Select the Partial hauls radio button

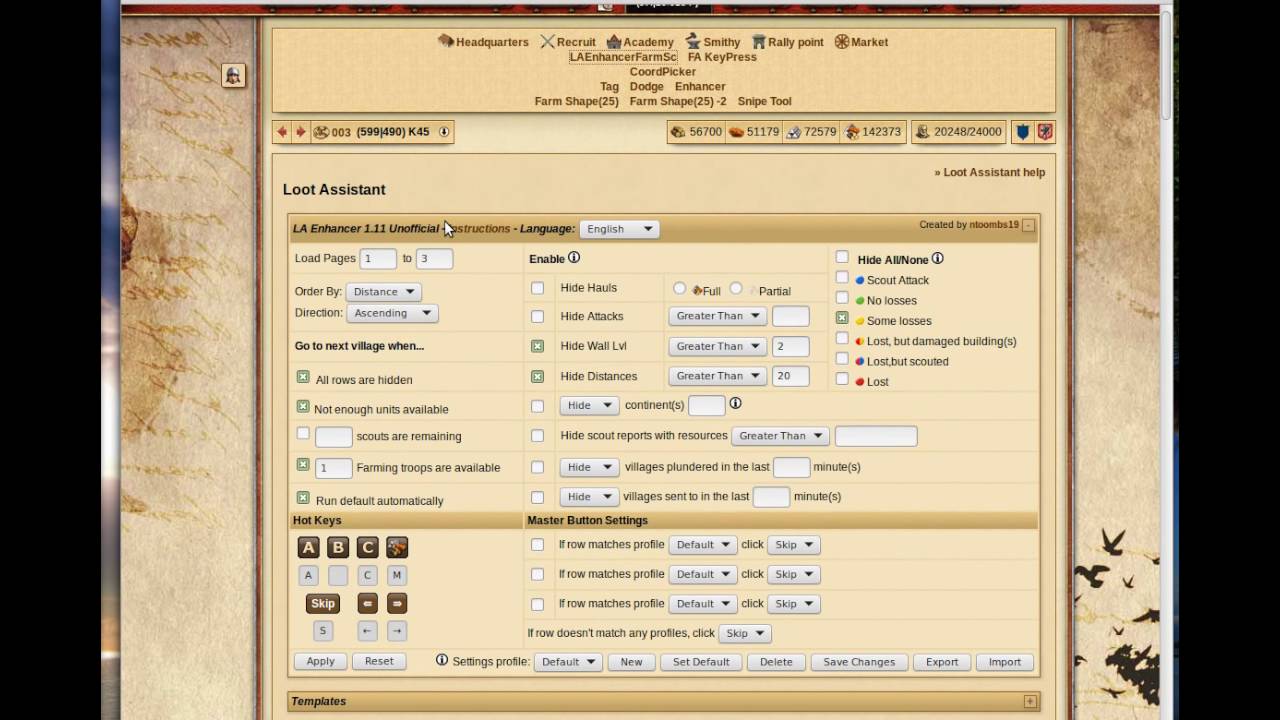click(736, 288)
